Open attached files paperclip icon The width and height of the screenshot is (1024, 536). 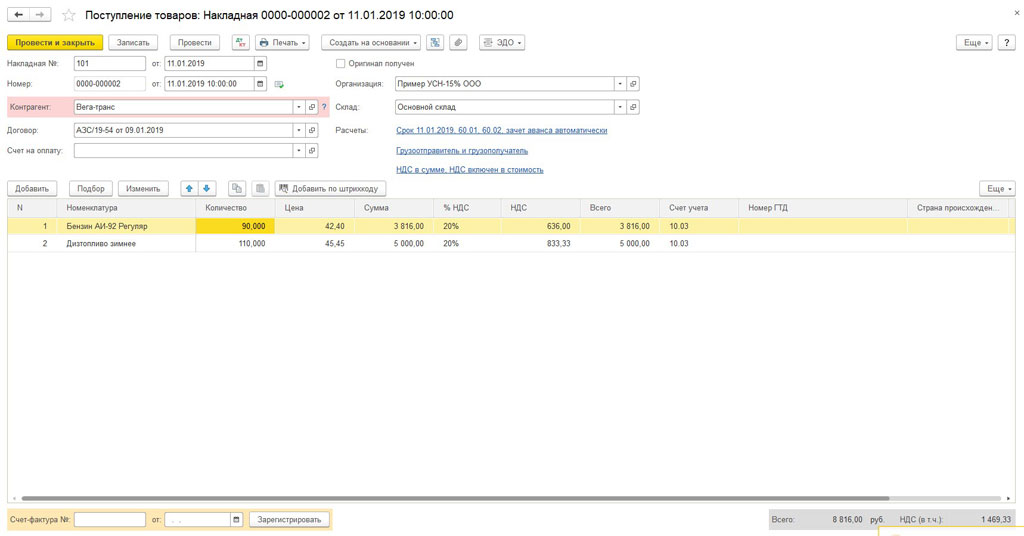458,43
